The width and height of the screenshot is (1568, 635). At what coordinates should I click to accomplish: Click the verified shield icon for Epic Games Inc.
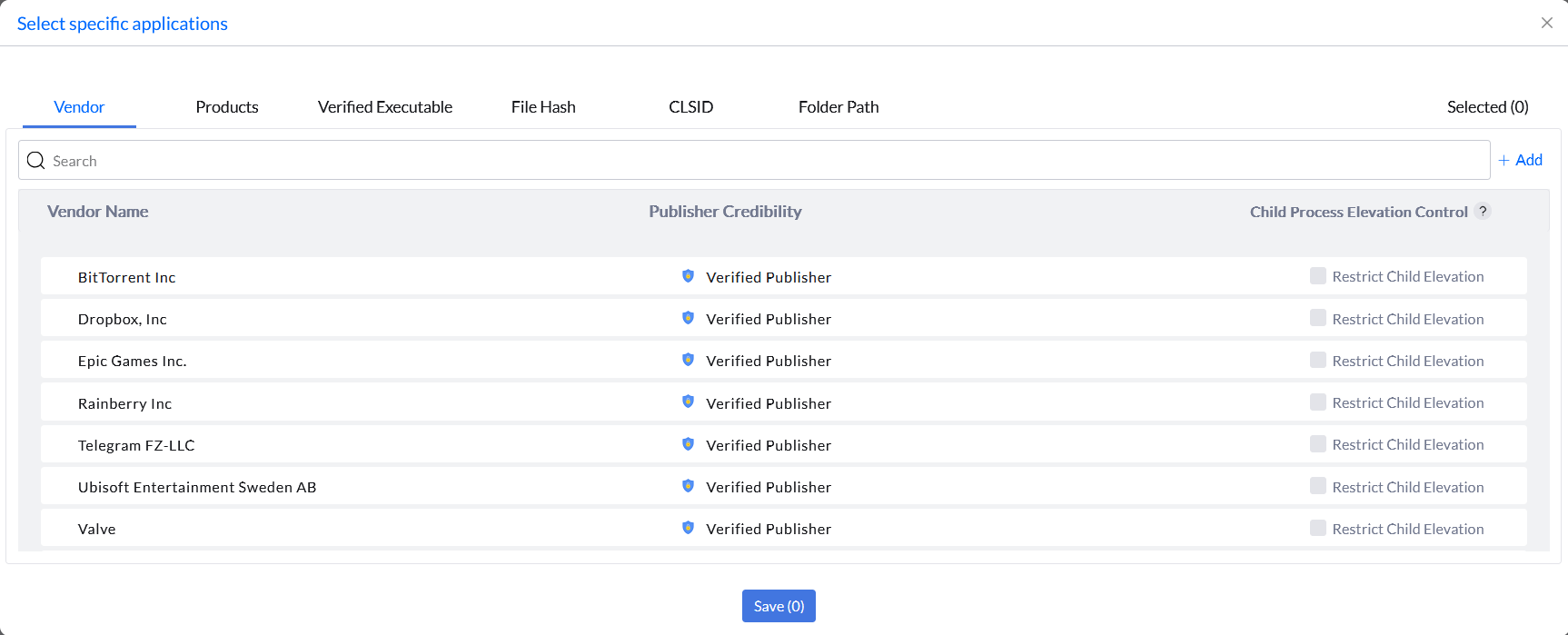click(688, 360)
